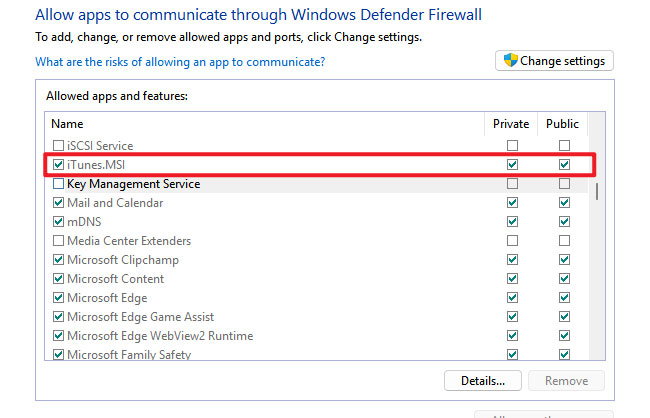Screen dimensions: 650x418
Task: Uncheck Public for iTunes.MSI
Action: (564, 165)
